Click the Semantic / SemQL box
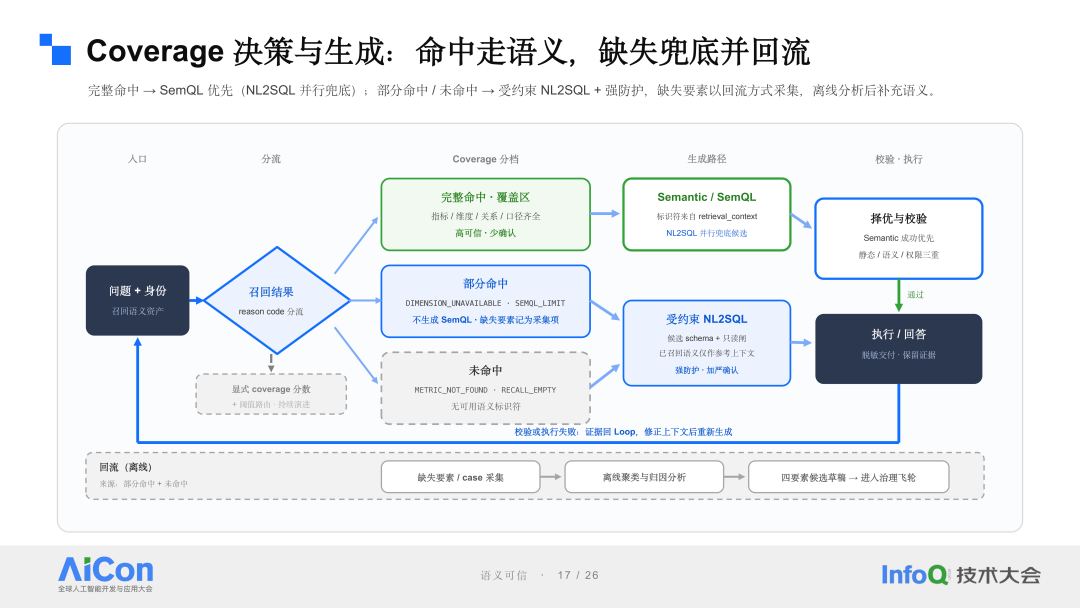Screen dimensions: 1080x608 pyautogui.click(x=707, y=214)
